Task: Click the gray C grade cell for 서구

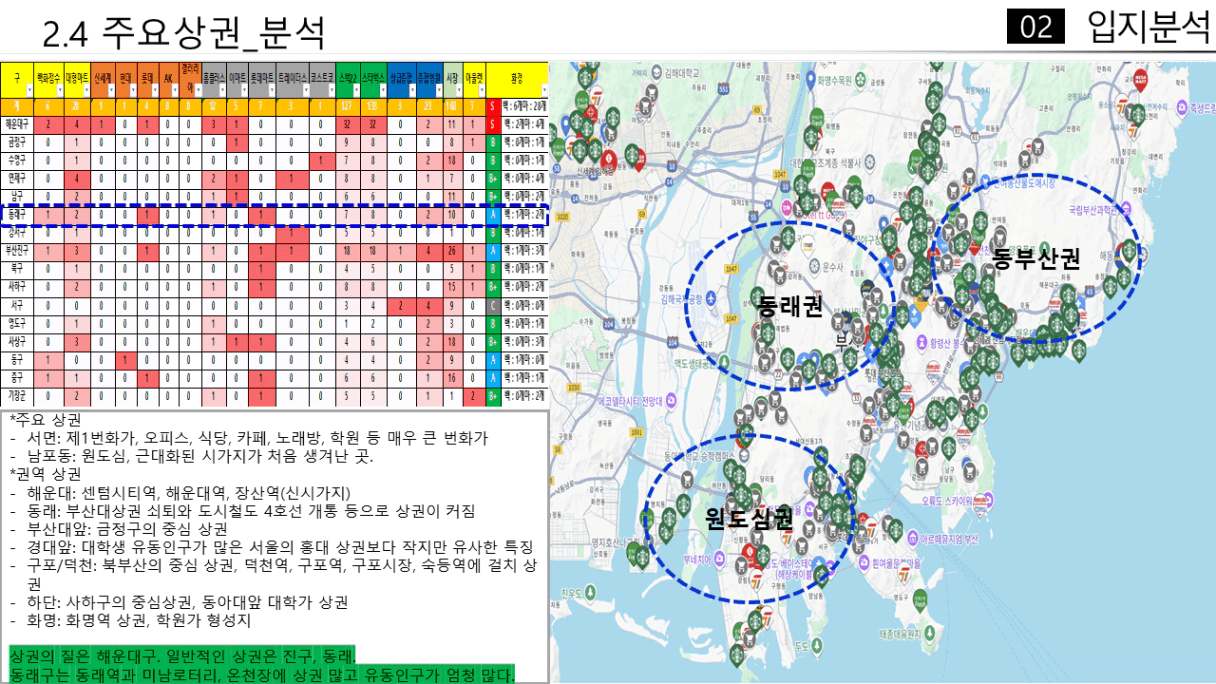Action: click(x=493, y=305)
